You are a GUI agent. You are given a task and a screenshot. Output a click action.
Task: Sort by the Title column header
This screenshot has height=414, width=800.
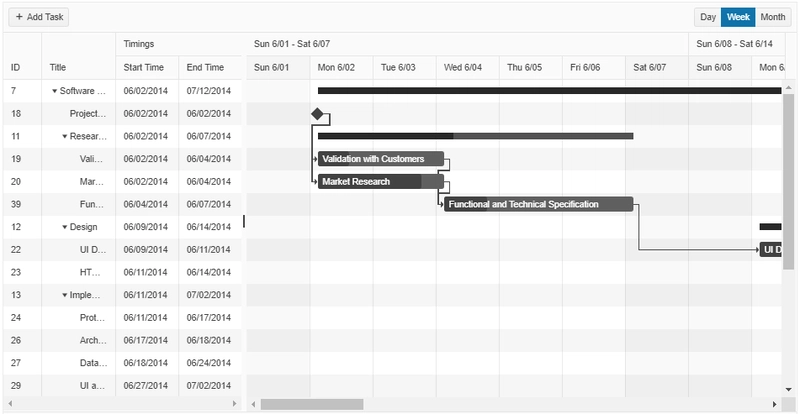pyautogui.click(x=79, y=56)
